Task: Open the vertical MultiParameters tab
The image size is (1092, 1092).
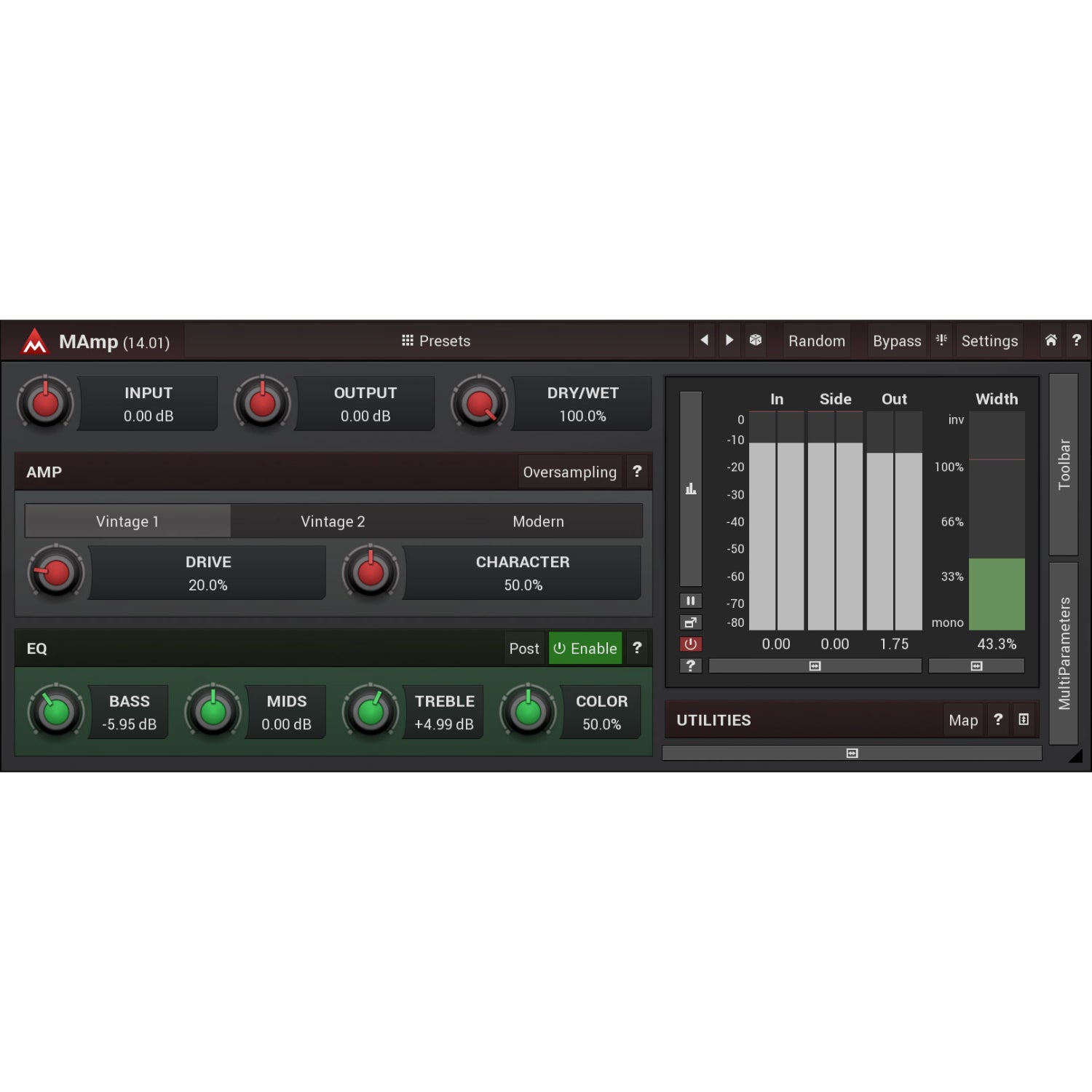Action: (x=1064, y=653)
